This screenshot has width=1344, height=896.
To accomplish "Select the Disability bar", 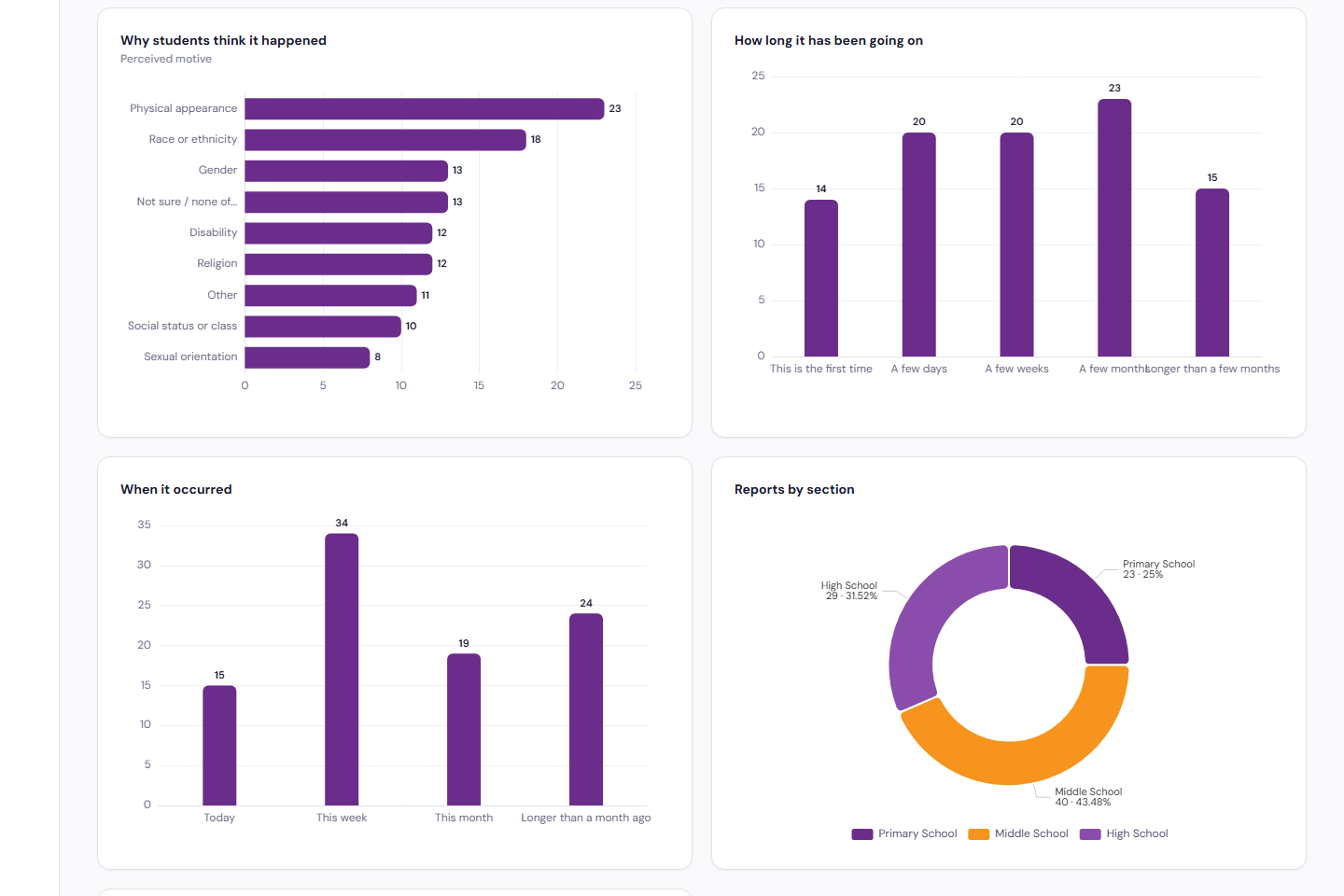I will pyautogui.click(x=339, y=232).
